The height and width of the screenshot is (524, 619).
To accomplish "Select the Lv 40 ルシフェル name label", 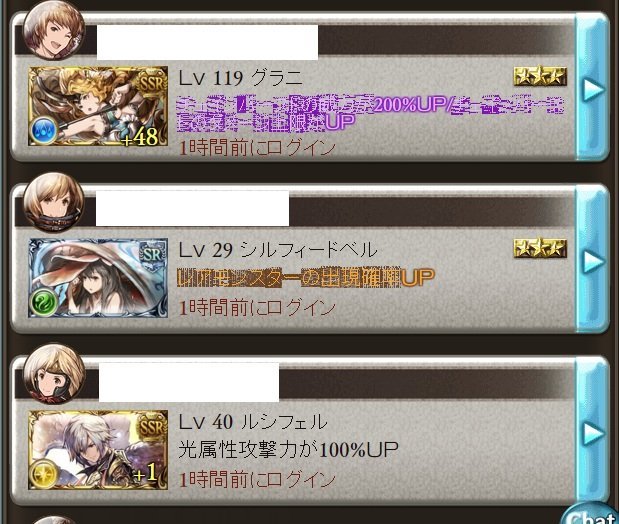I will (253, 421).
